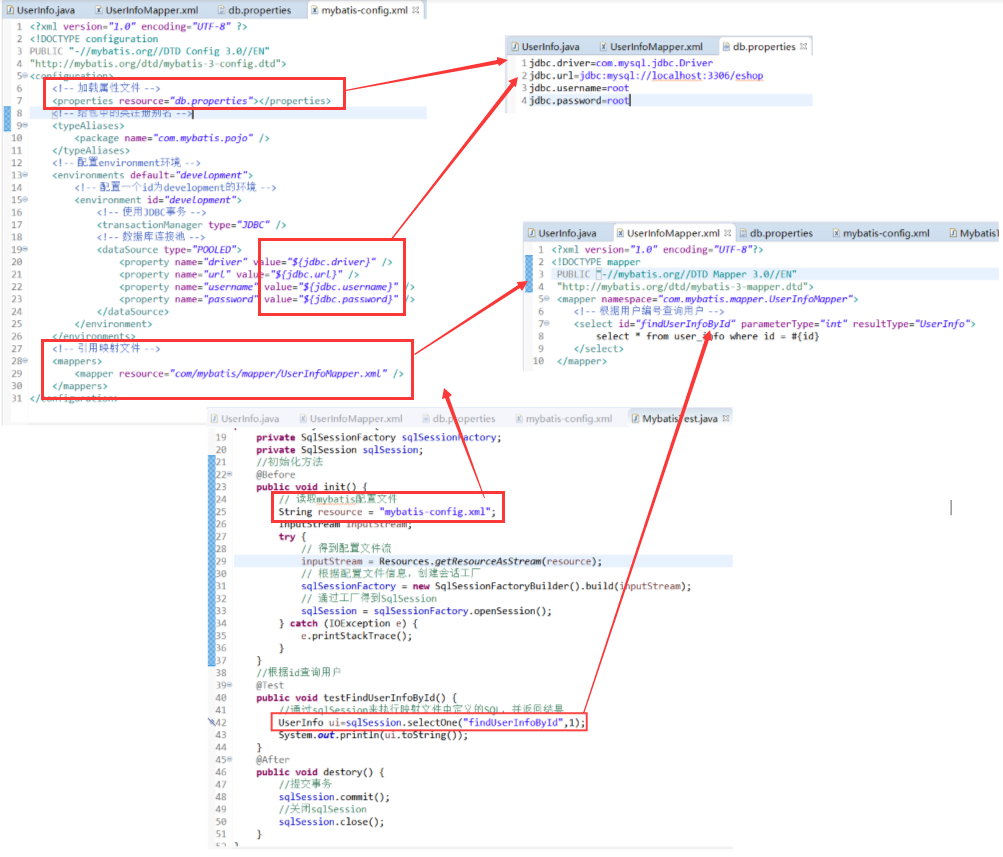1003x857 pixels.
Task: Collapse the environment fold at line 15
Action: pos(25,200)
